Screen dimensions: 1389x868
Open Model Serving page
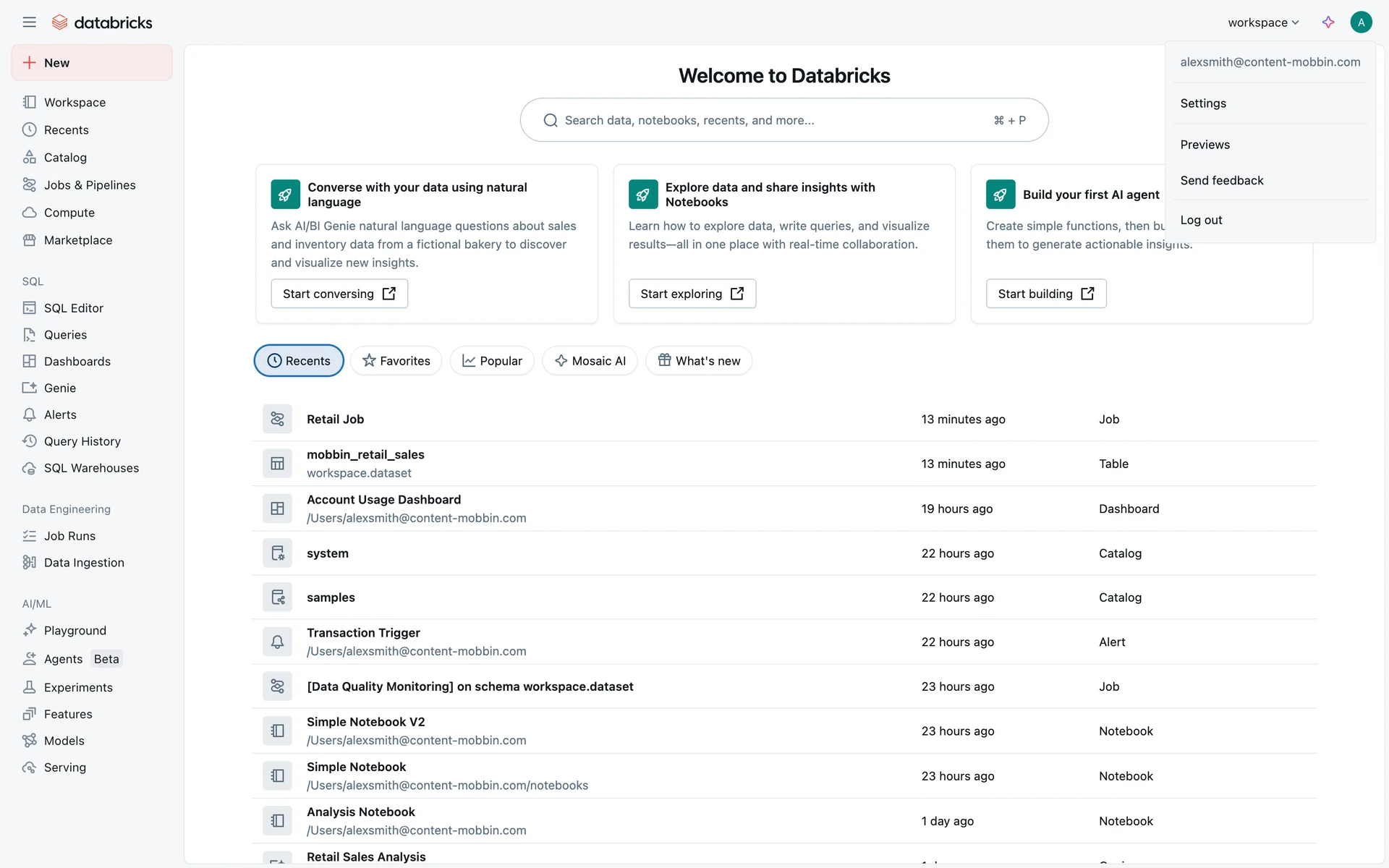pos(64,767)
